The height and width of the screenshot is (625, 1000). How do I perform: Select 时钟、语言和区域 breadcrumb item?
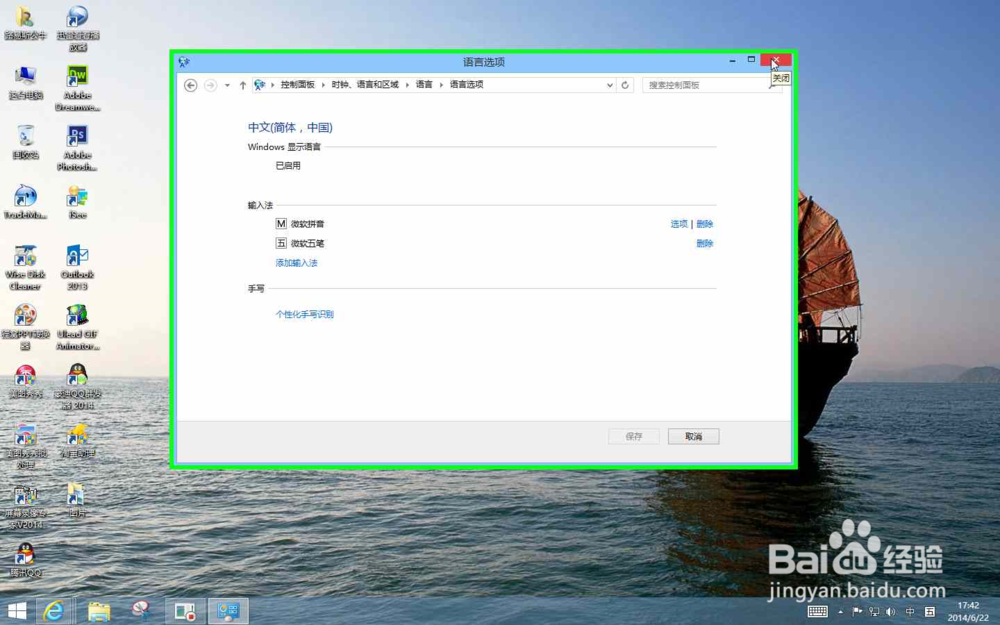coord(364,85)
